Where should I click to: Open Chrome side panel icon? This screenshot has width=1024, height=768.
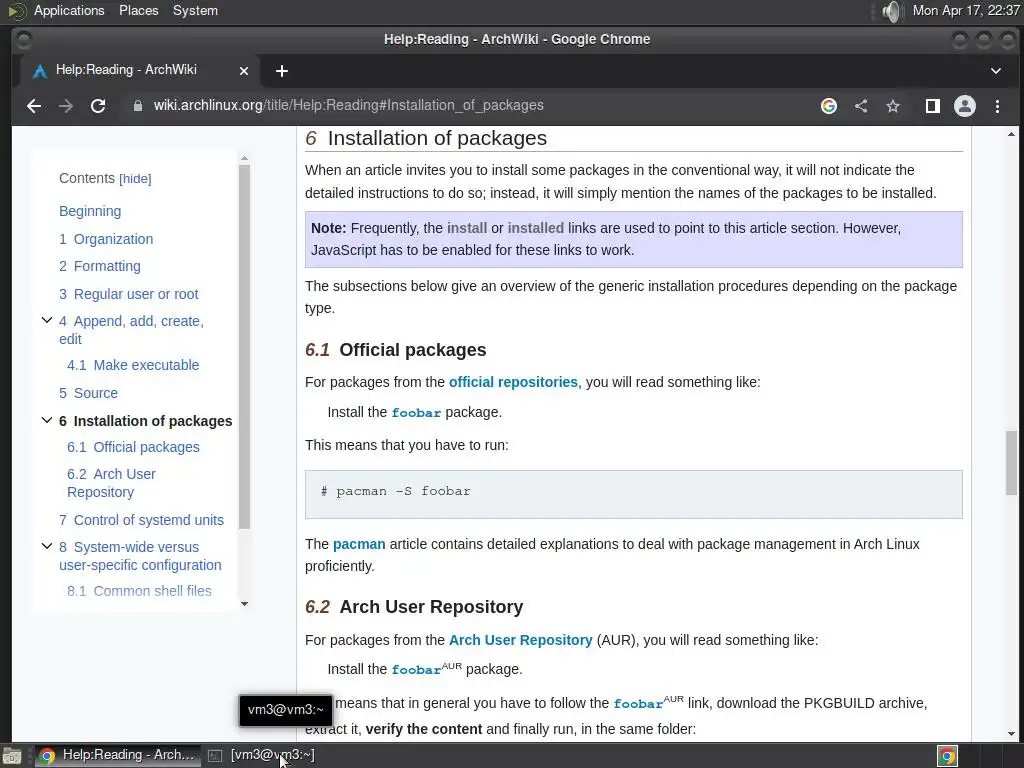pos(933,106)
